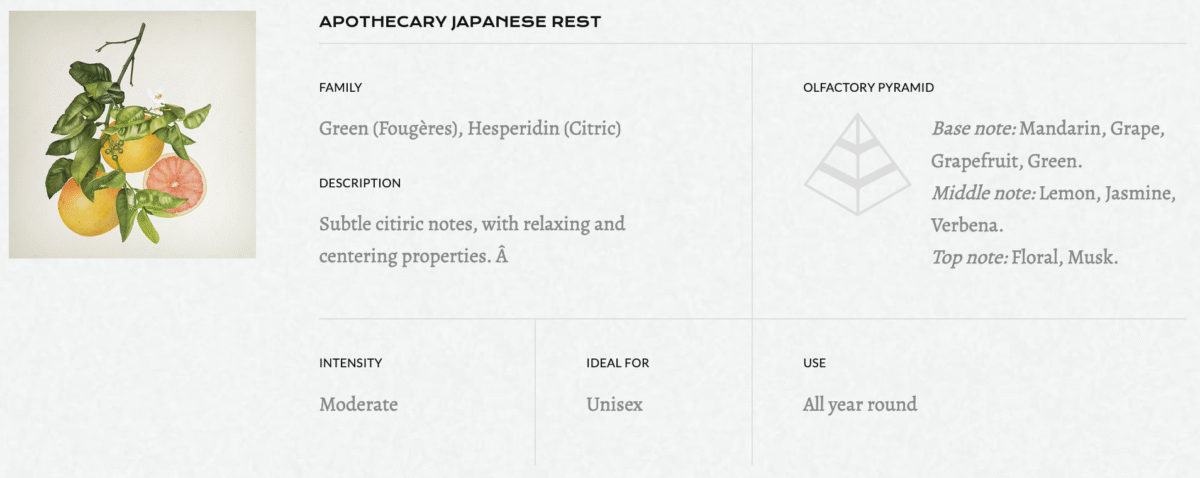This screenshot has width=1200, height=478.
Task: Click the Grapefruit, Green note text
Action: click(x=1007, y=161)
